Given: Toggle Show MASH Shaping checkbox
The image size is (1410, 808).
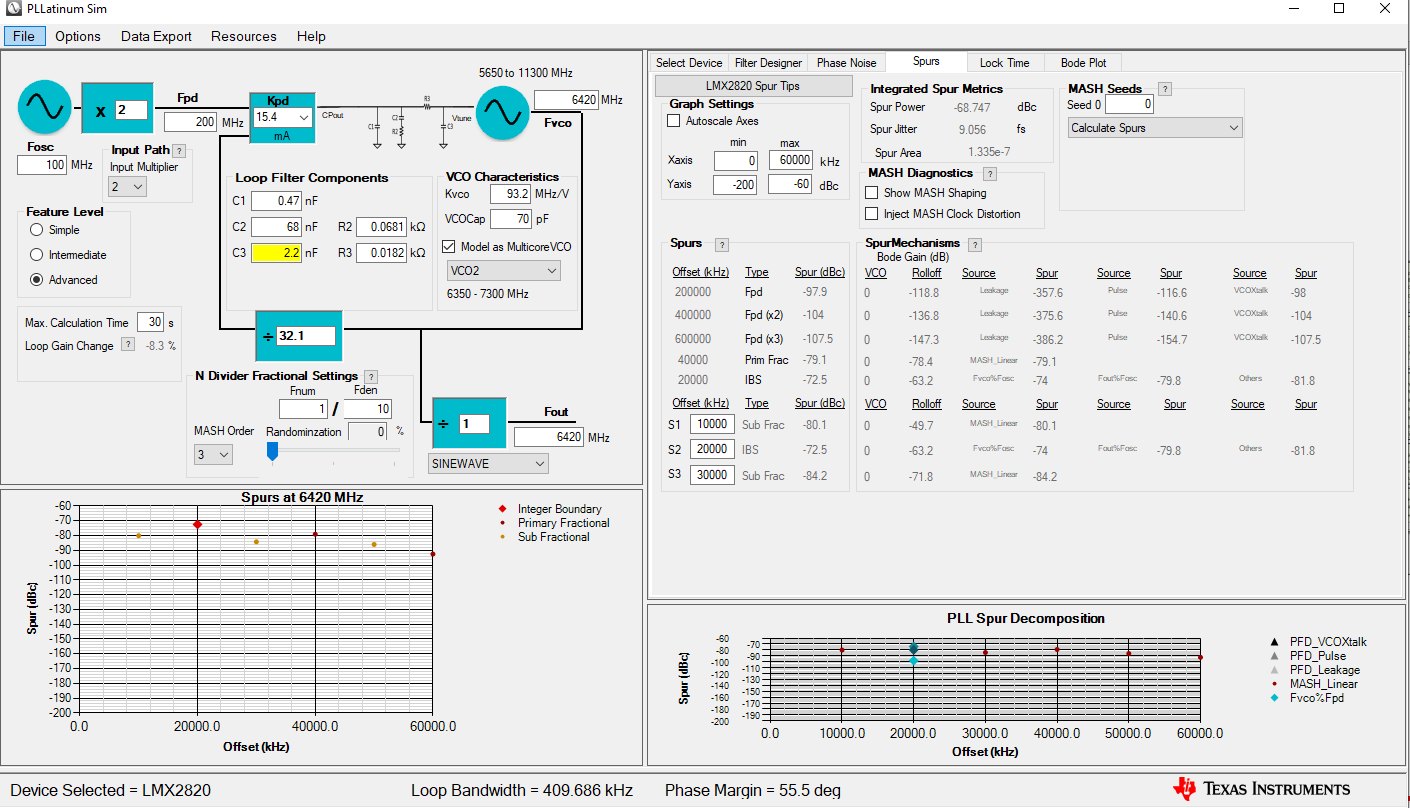Looking at the screenshot, I should coord(872,193).
